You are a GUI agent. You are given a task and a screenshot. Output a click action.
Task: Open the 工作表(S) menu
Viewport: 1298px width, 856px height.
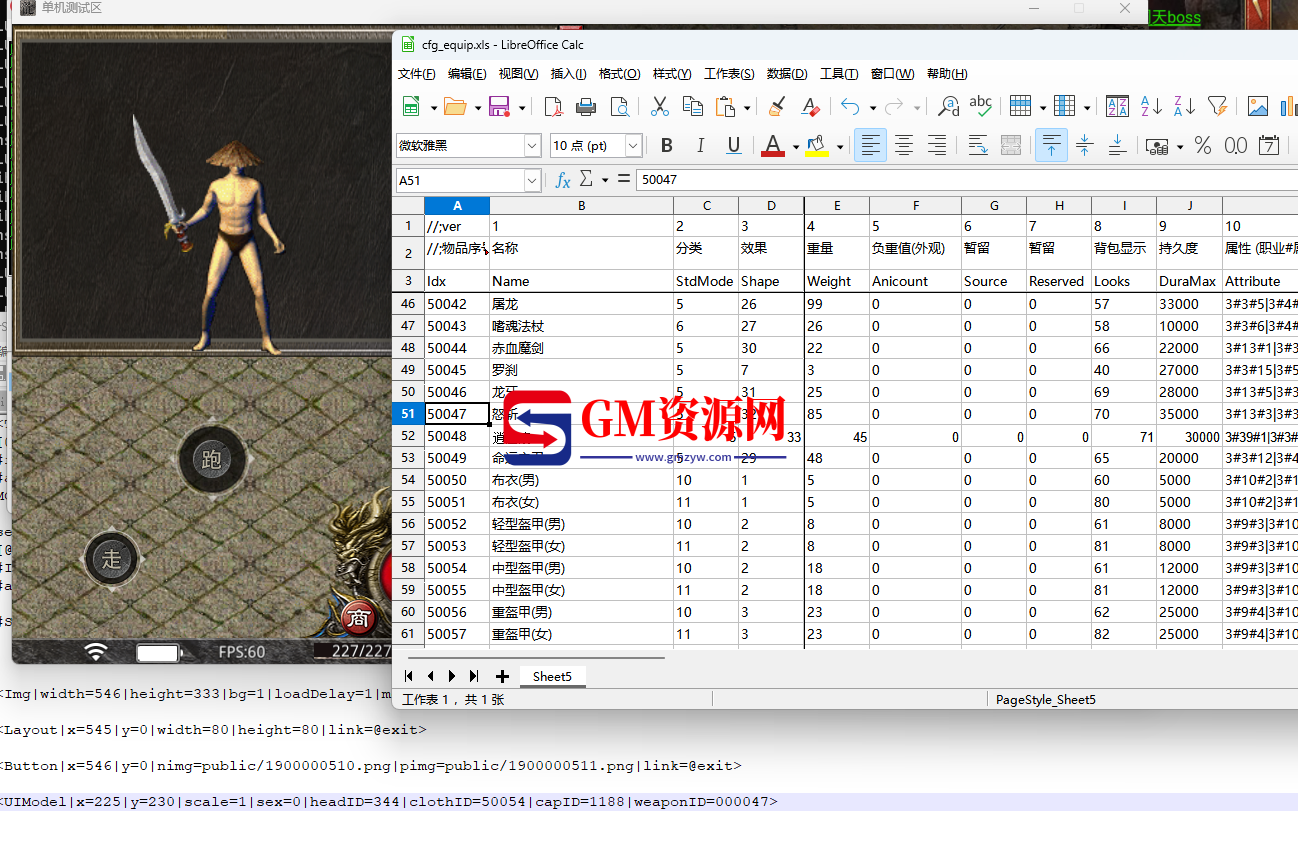729,74
